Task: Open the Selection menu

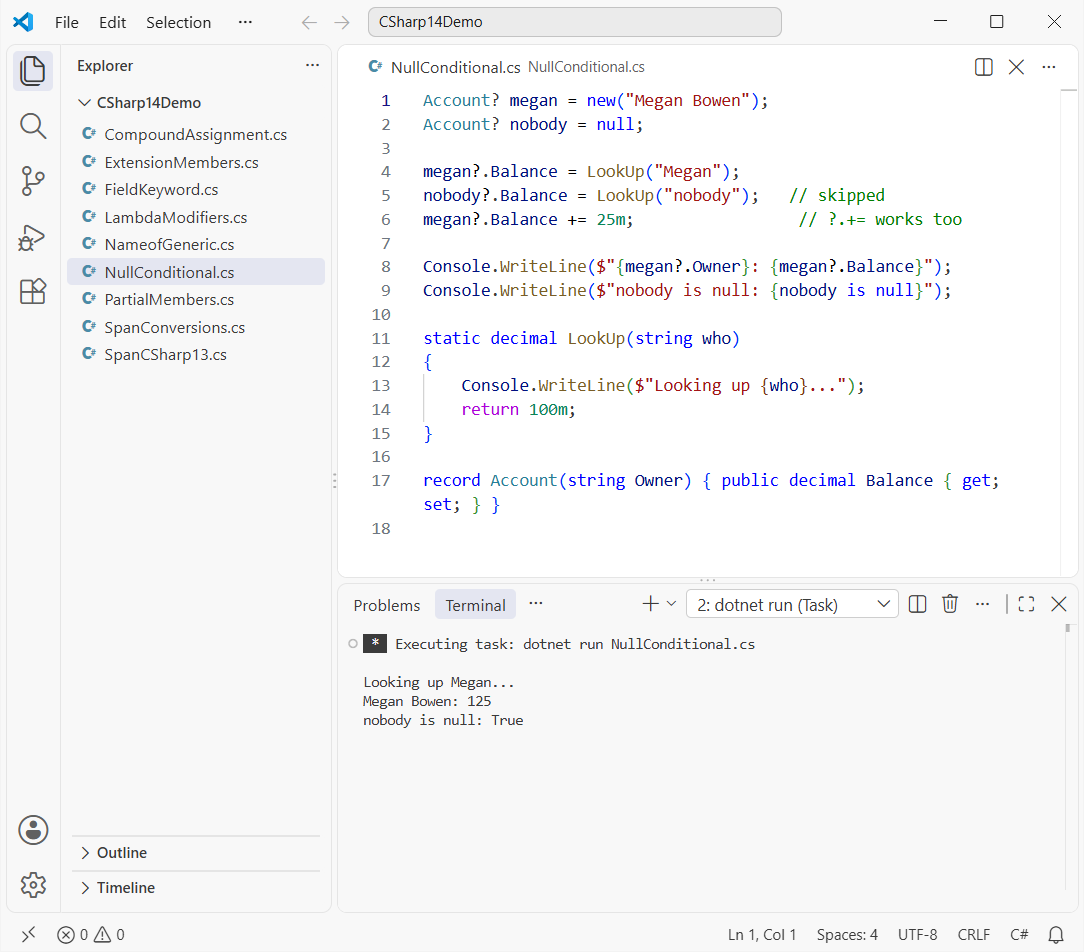Action: coord(178,23)
